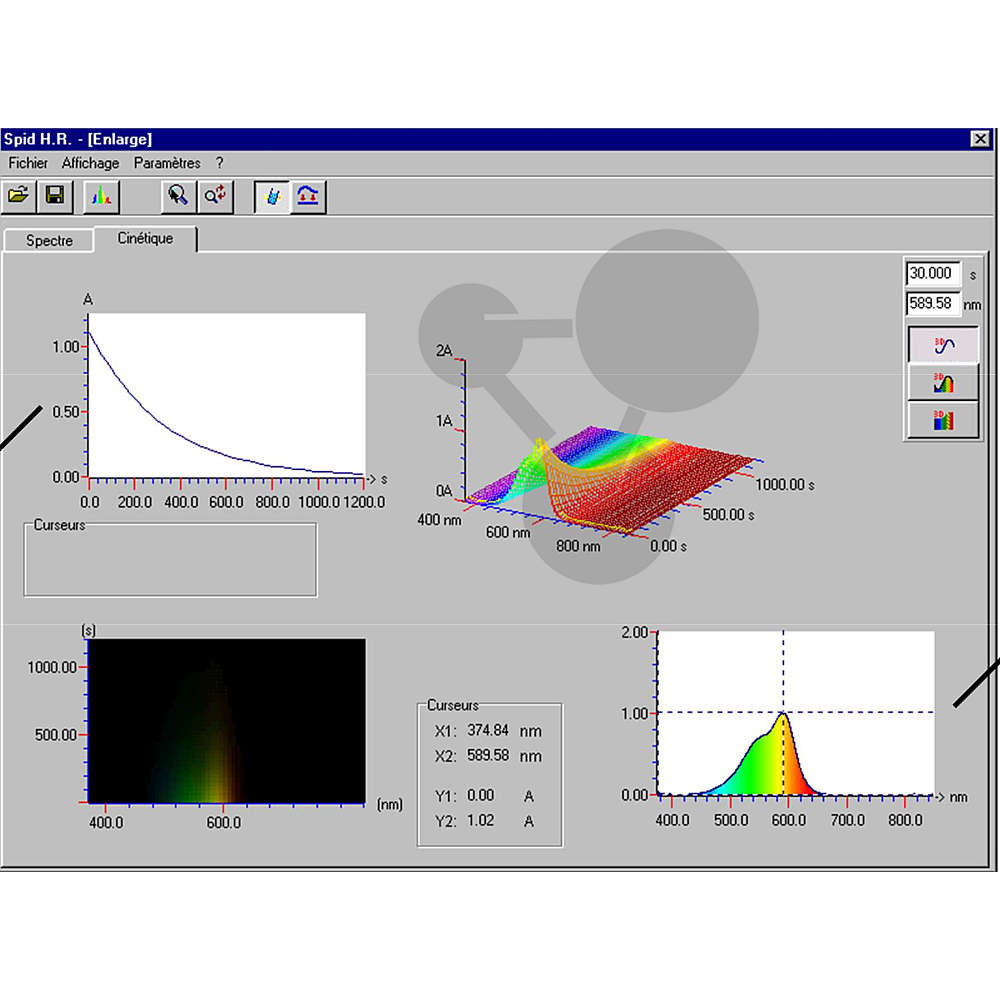Click the baseline curve with red arrows icon

click(x=308, y=196)
